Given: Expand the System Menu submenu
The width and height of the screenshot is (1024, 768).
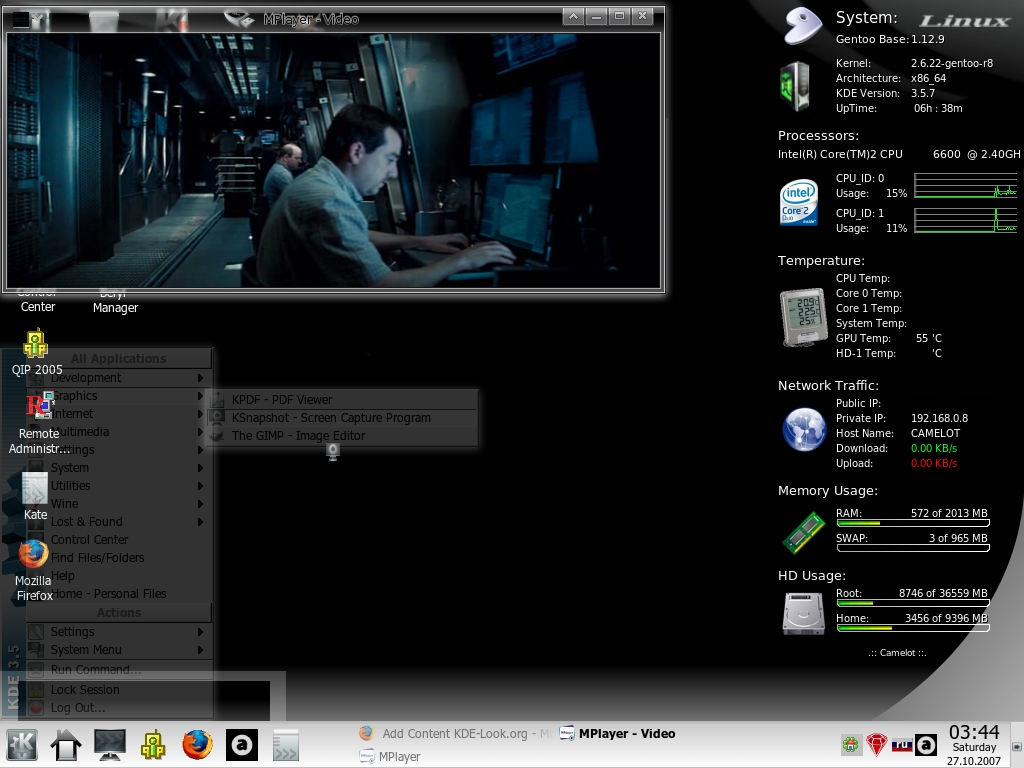Looking at the screenshot, I should click(120, 650).
